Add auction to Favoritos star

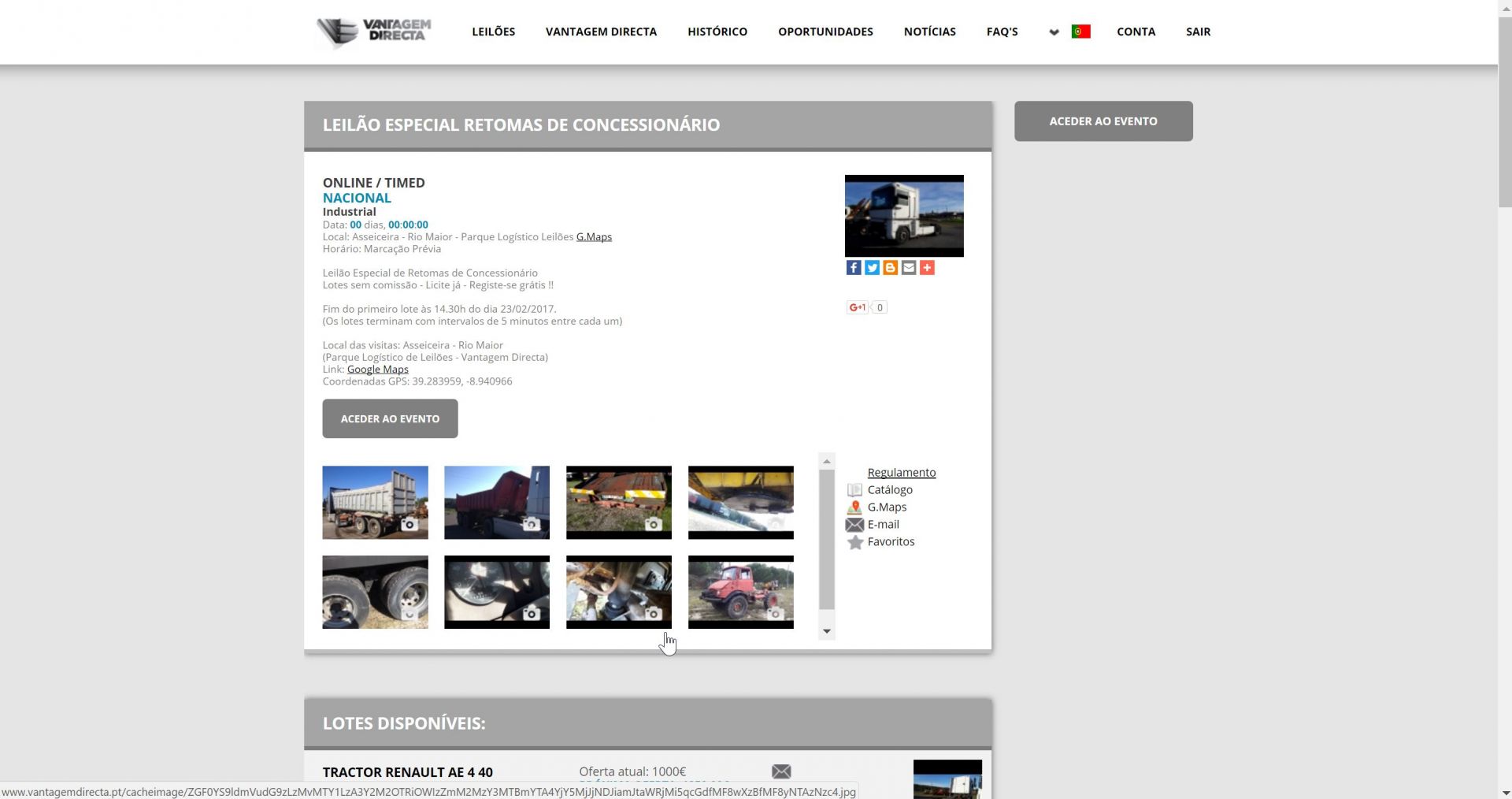tap(855, 542)
